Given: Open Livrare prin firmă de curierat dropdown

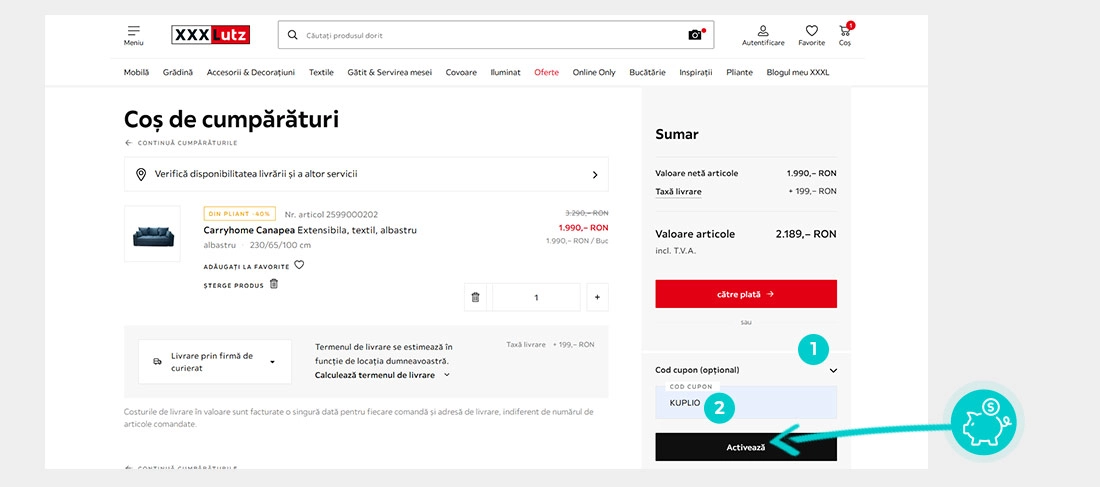Looking at the screenshot, I should tap(215, 362).
